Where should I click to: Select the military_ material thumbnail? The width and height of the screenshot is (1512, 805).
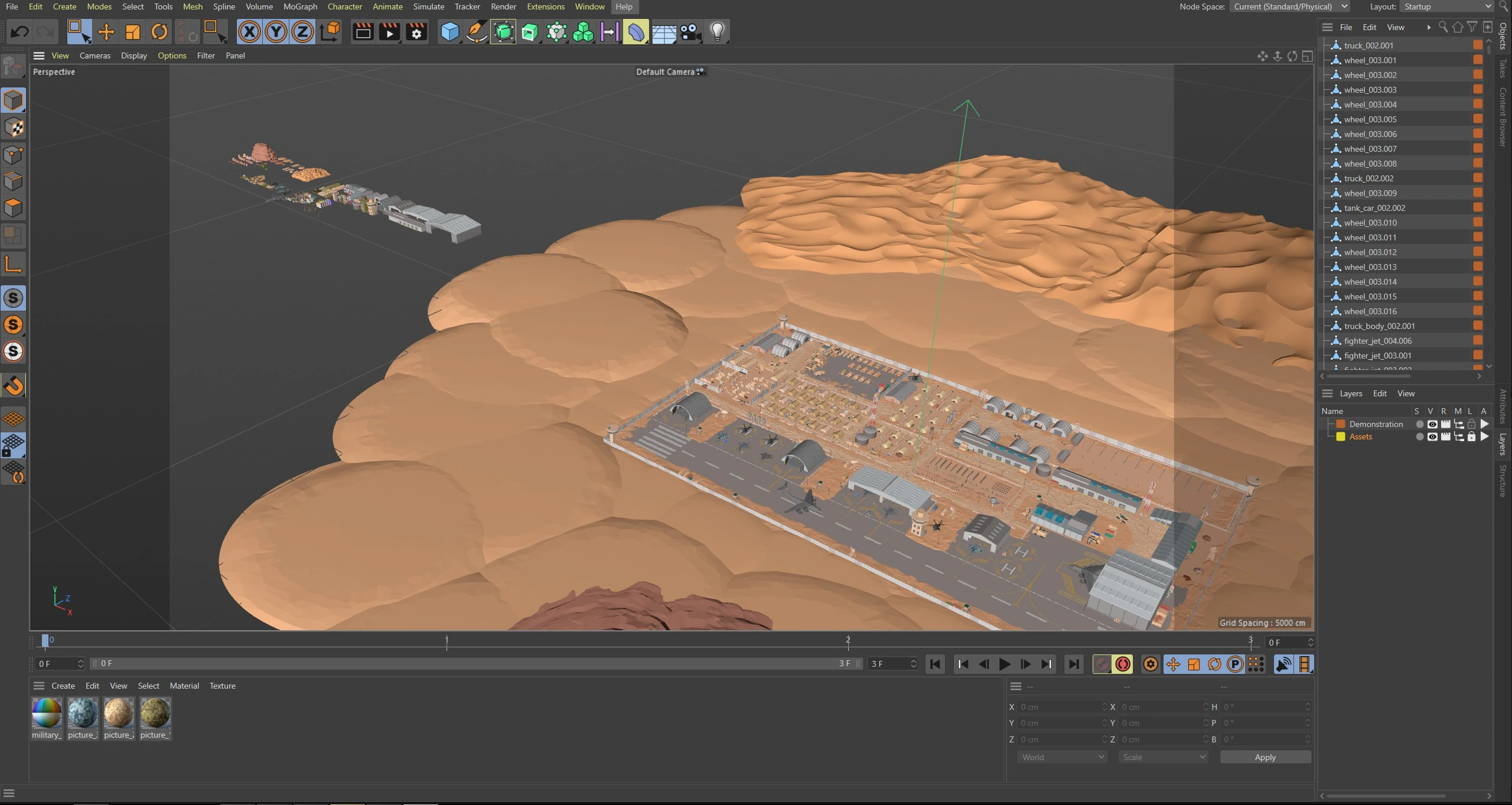click(x=46, y=713)
